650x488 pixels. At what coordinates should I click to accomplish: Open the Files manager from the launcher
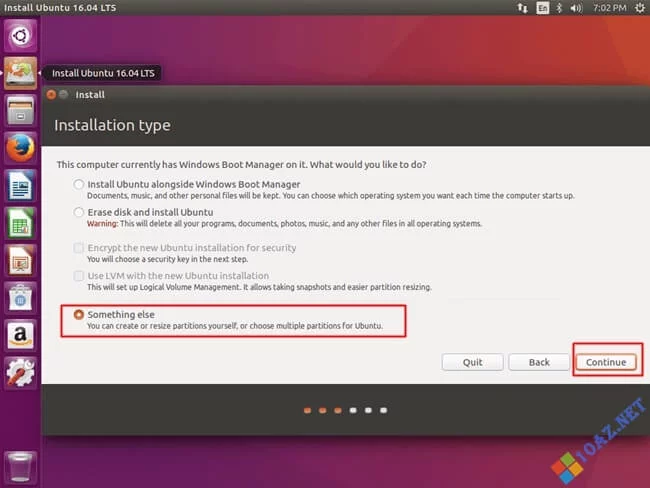click(x=20, y=110)
